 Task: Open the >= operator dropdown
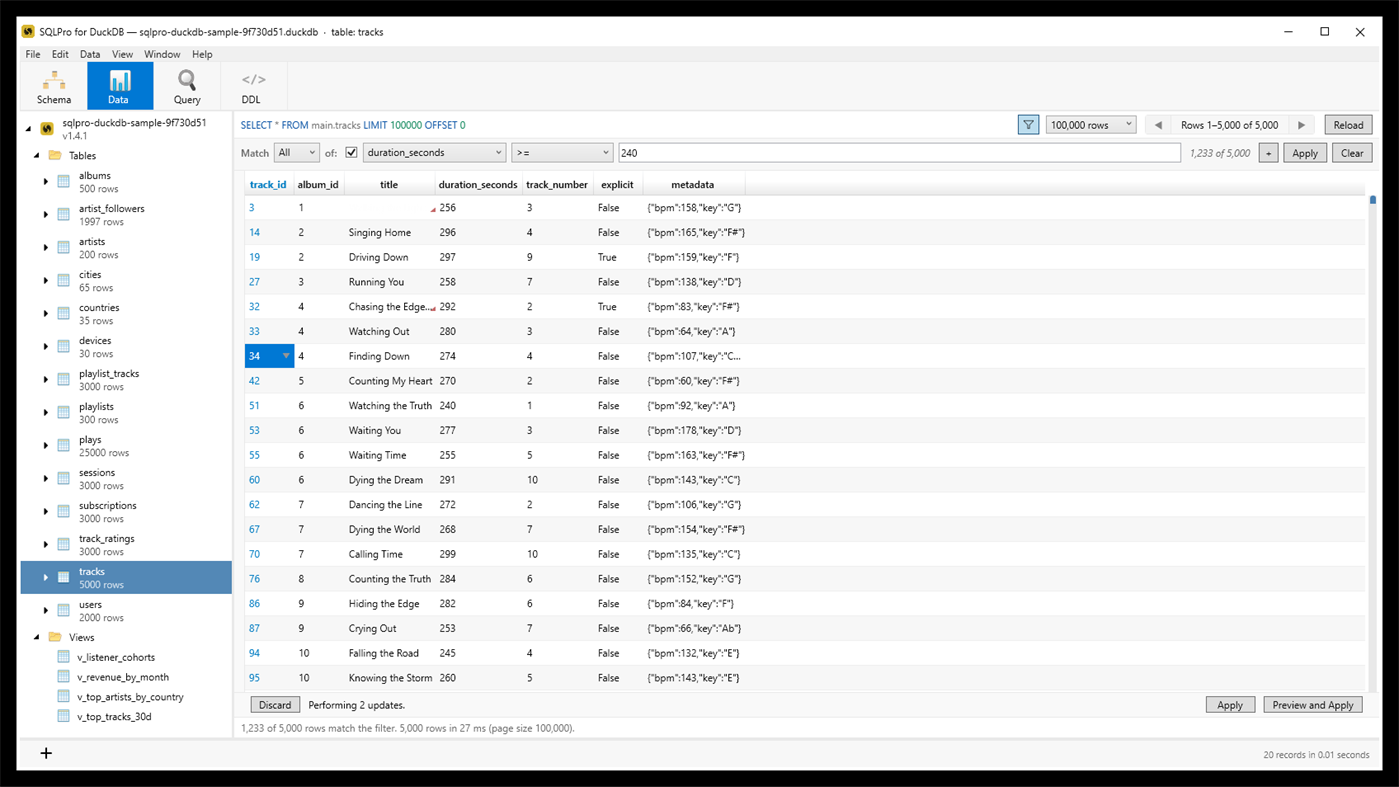[x=562, y=153]
